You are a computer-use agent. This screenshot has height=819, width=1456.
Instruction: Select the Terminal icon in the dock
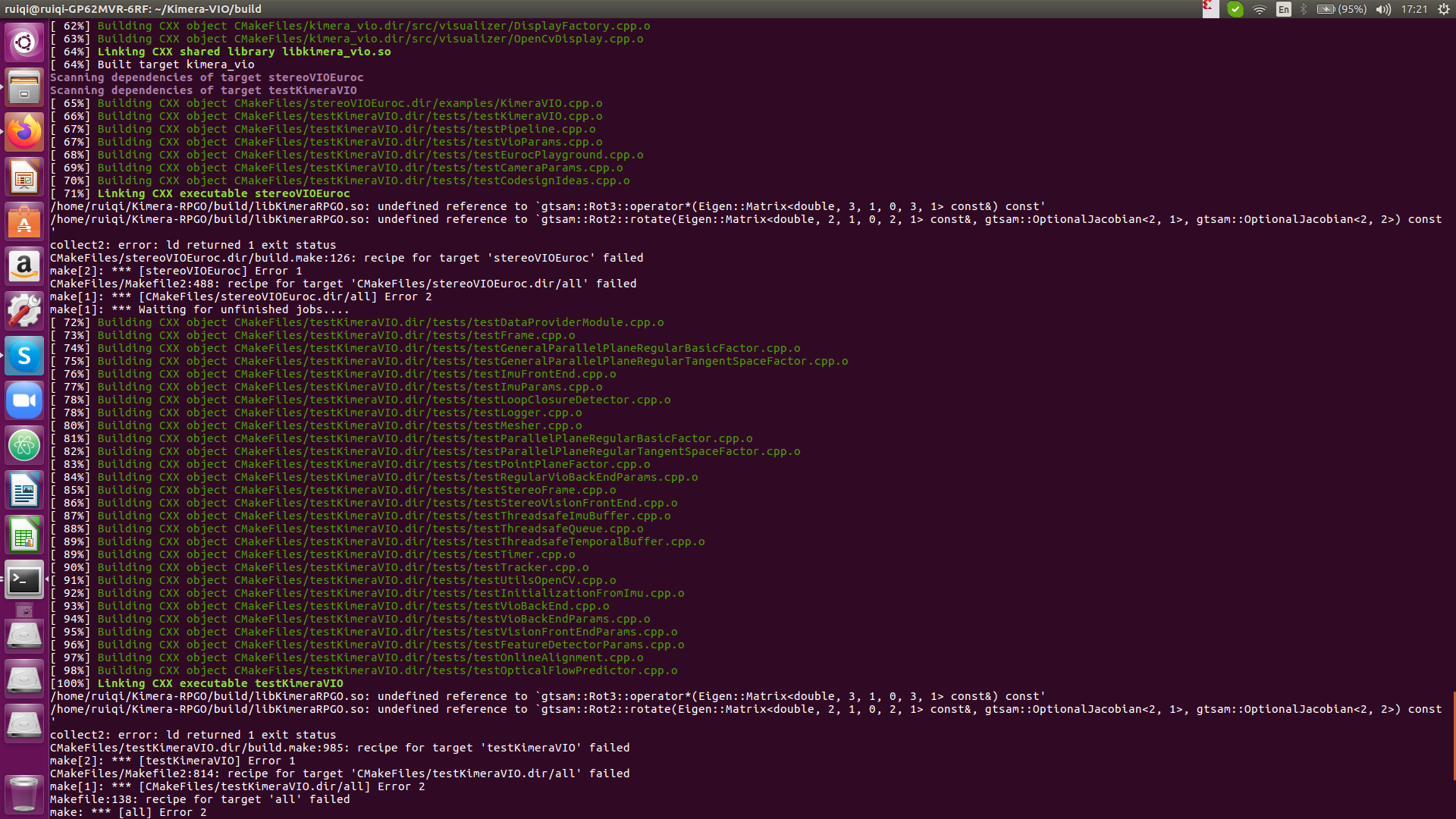click(24, 580)
